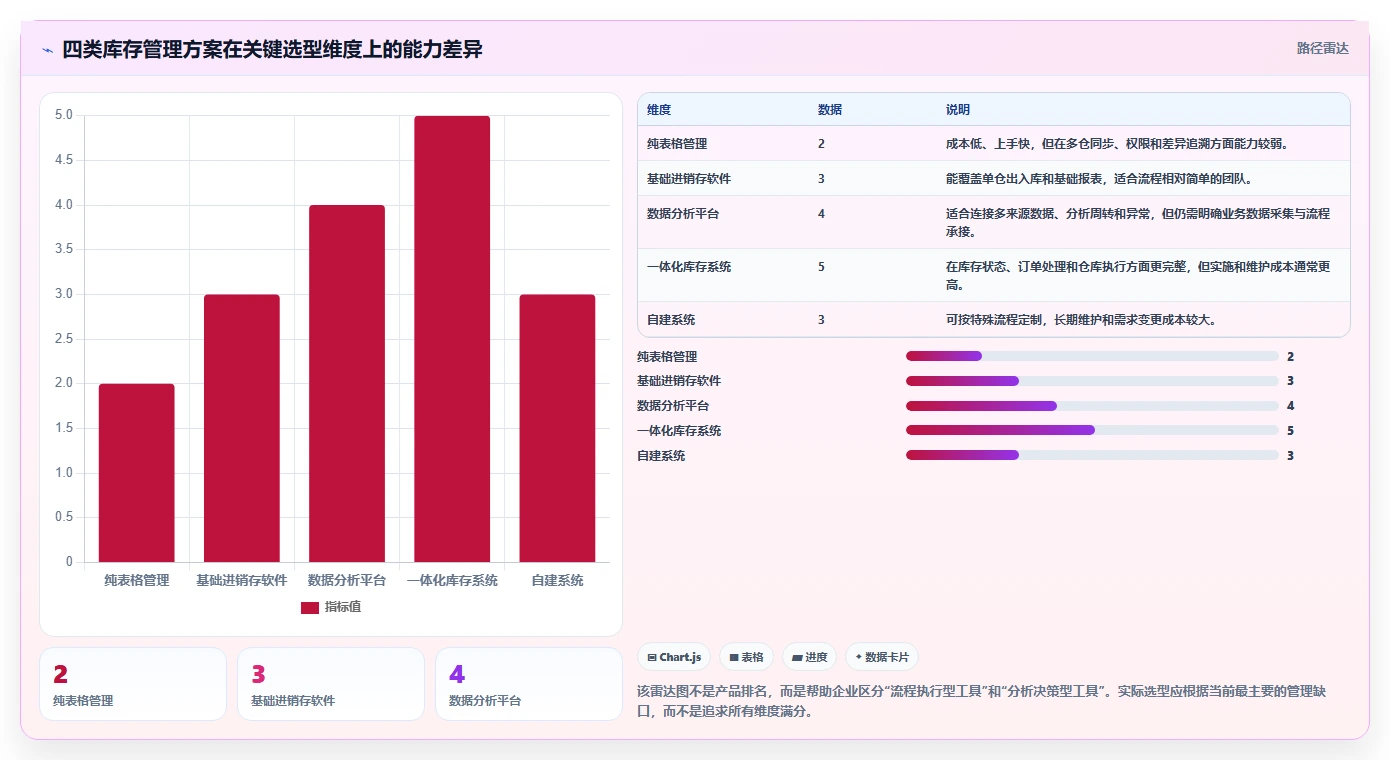Click the progress bar for 基础进销存软件
The height and width of the screenshot is (760, 1390).
point(1092,381)
